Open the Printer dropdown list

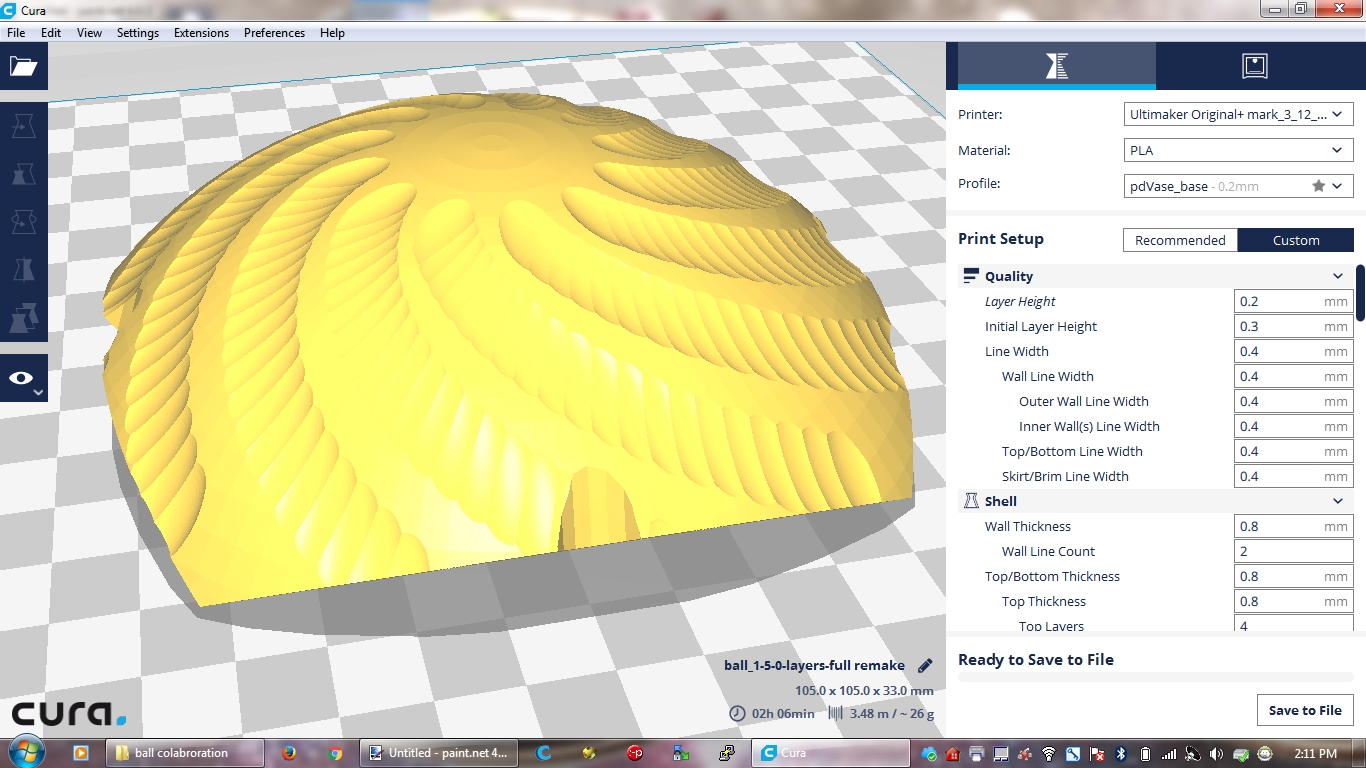(1238, 114)
